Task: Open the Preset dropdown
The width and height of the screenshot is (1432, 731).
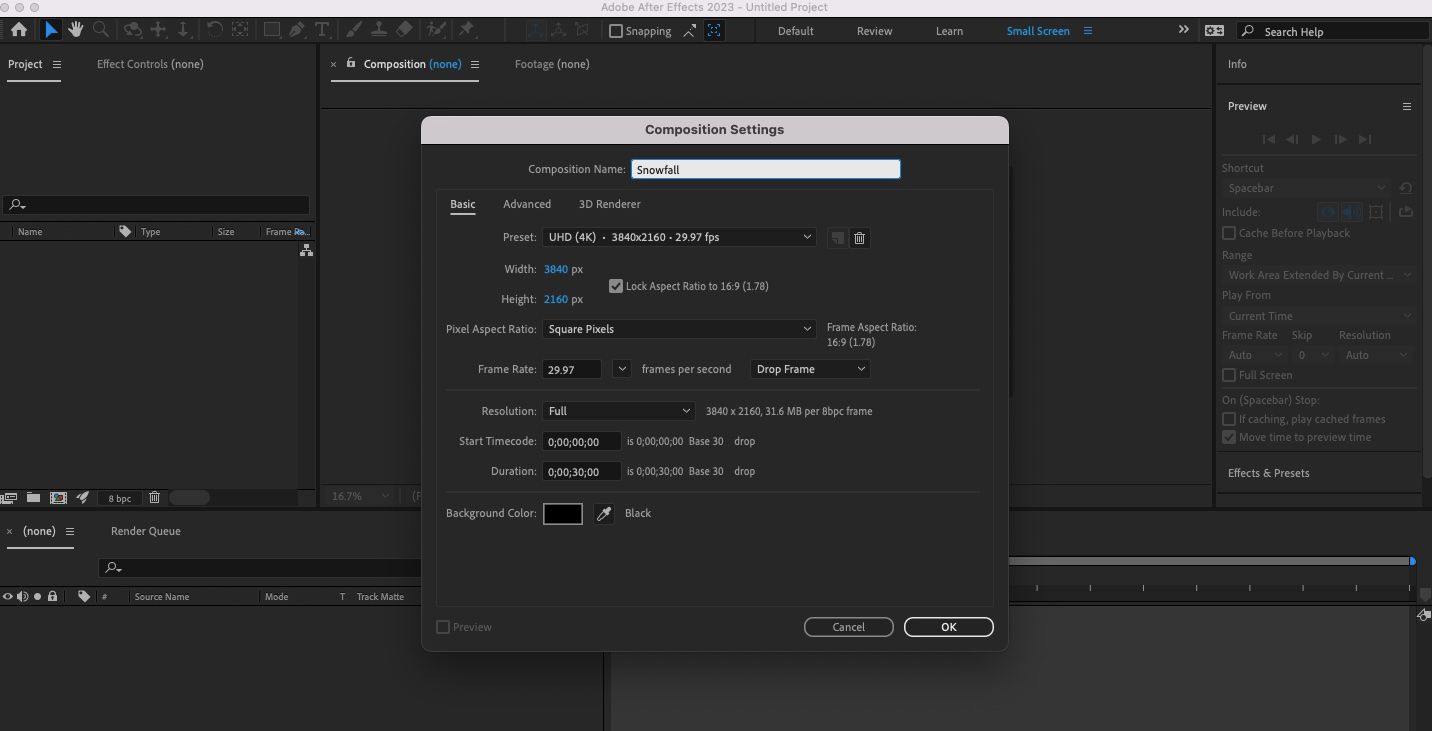Action: click(679, 237)
